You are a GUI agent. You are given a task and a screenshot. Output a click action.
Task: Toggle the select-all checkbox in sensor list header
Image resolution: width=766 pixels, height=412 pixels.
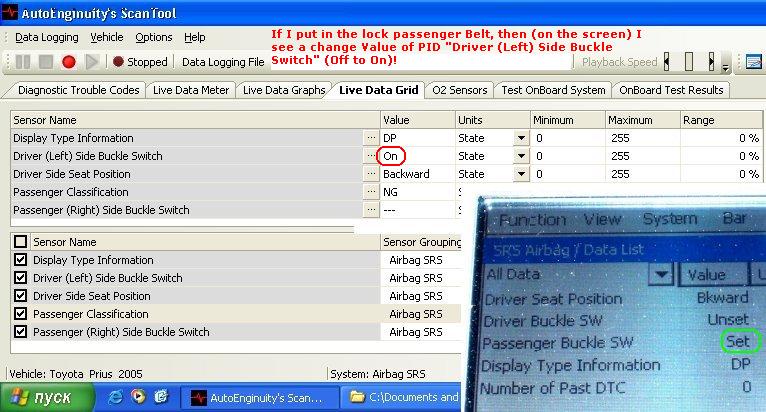pyautogui.click(x=21, y=242)
